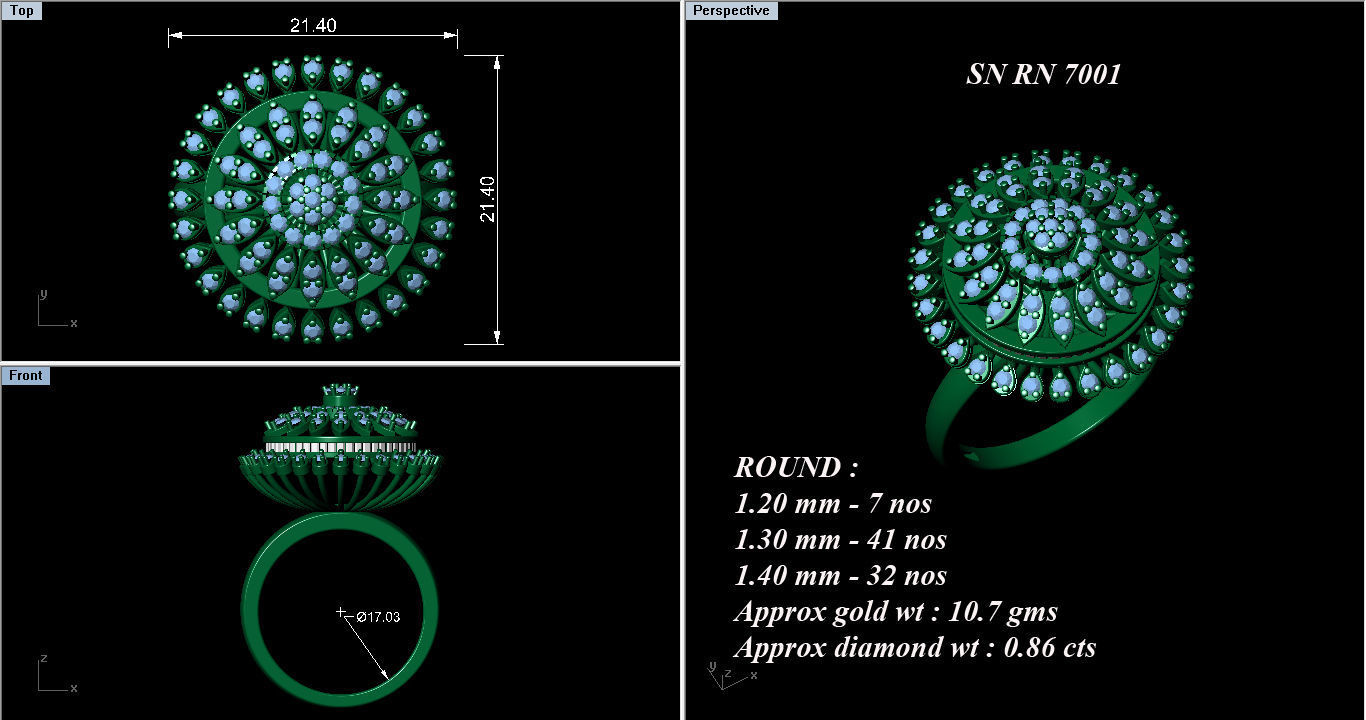Click the axis icon in Top viewport
The width and height of the screenshot is (1366, 720).
click(x=57, y=309)
